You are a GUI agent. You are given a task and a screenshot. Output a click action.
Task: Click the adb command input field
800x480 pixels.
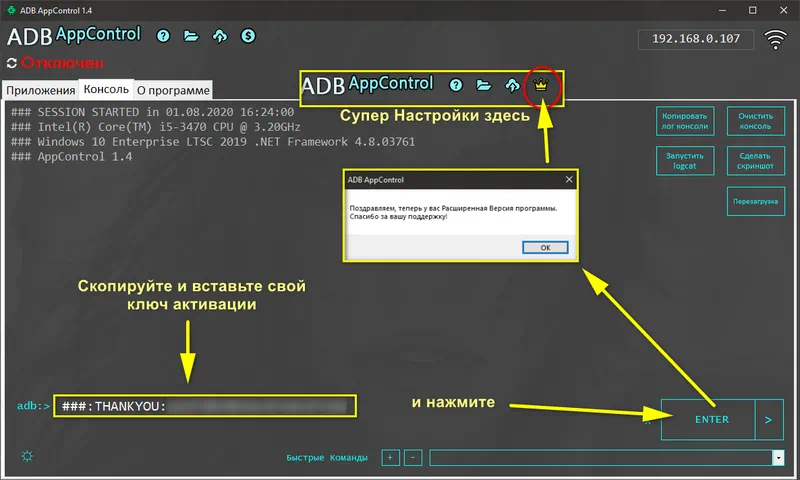205,406
